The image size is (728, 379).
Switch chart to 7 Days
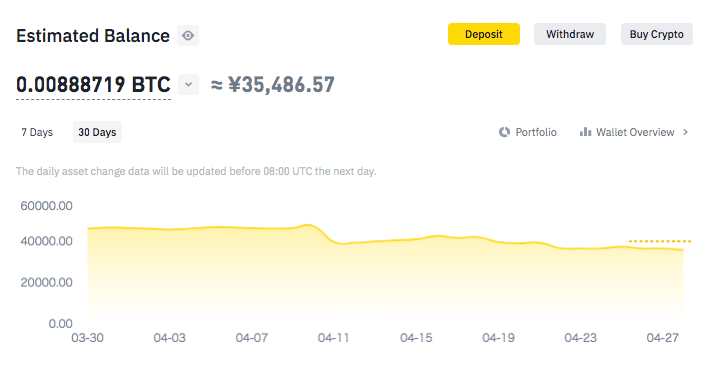[x=37, y=132]
